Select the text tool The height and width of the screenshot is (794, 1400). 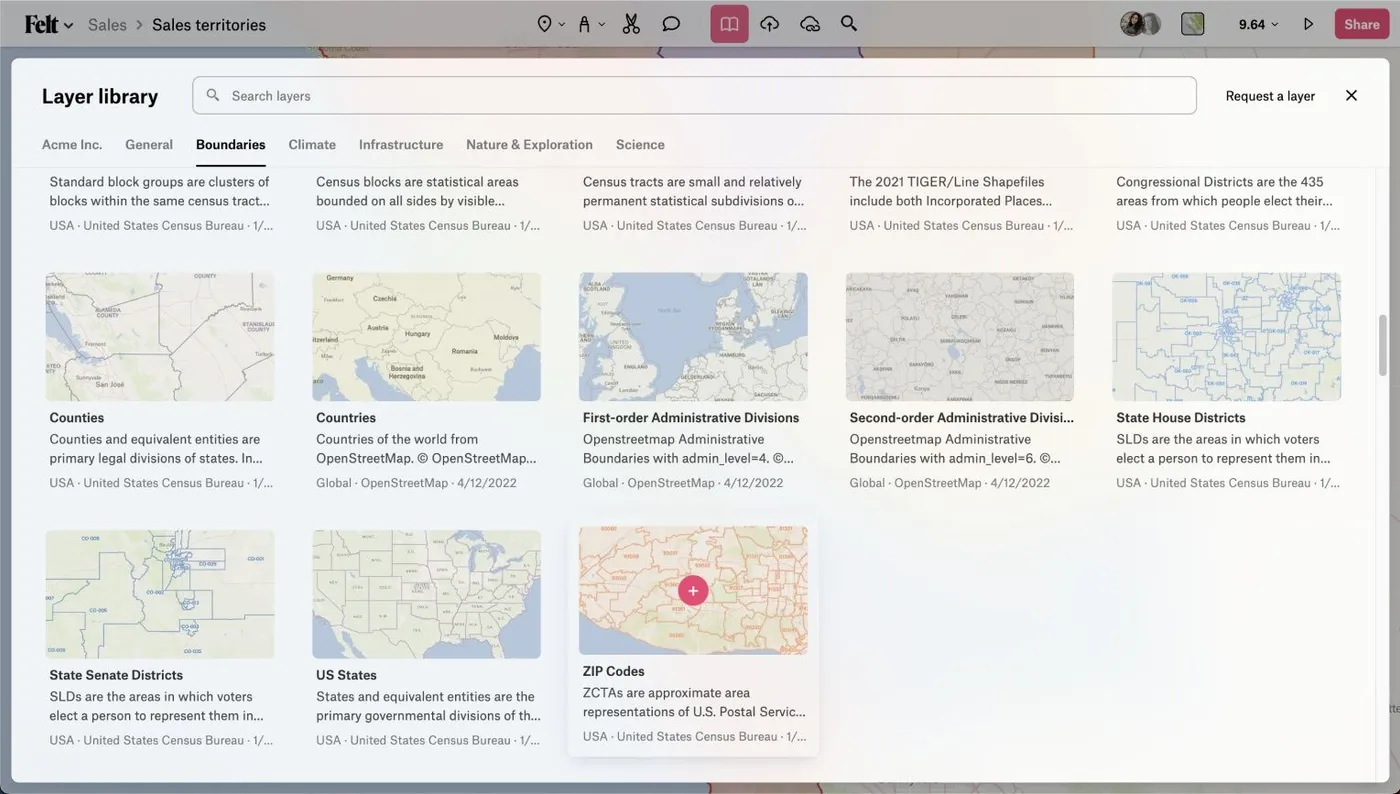584,24
